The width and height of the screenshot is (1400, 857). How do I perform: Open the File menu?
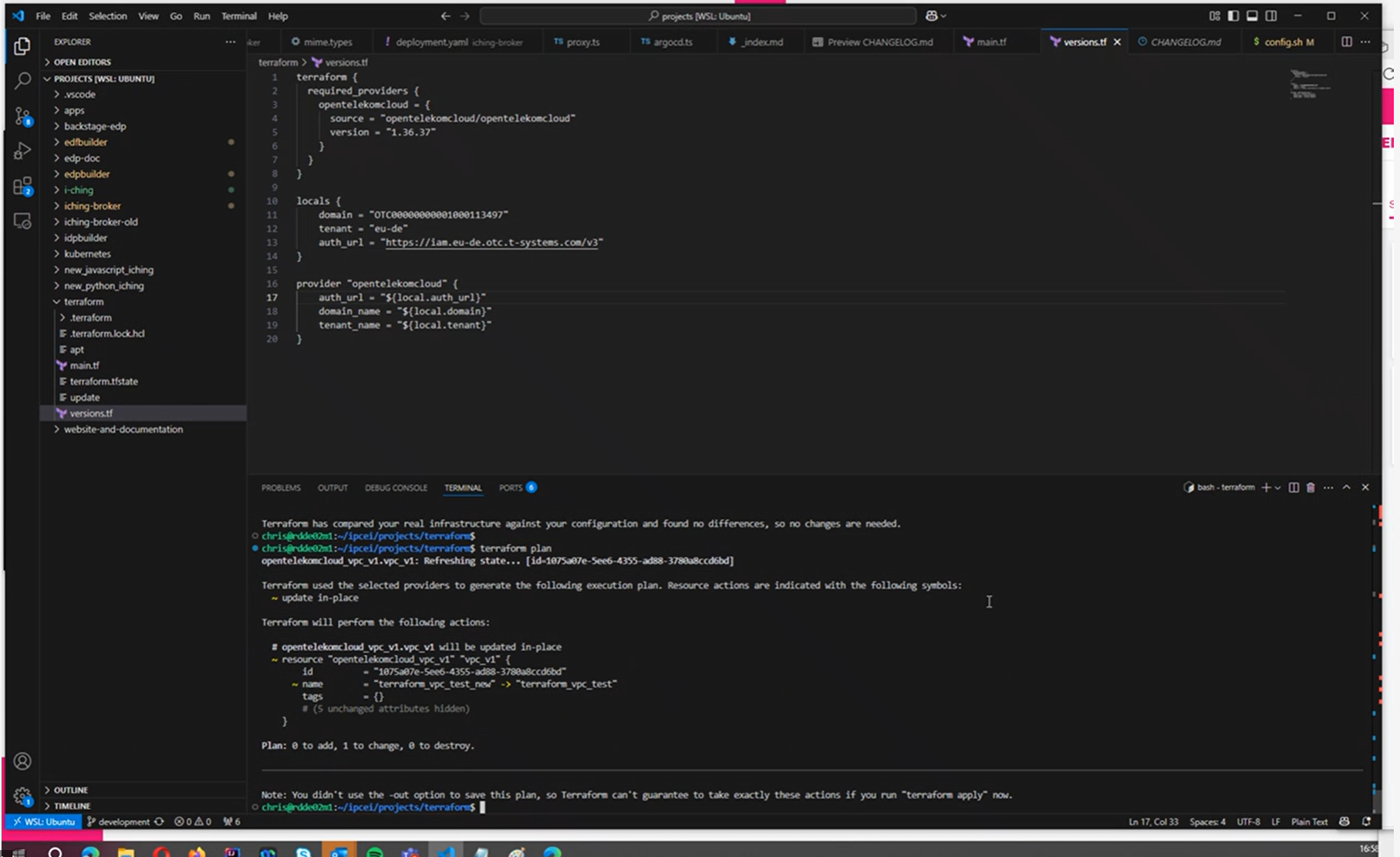[43, 15]
